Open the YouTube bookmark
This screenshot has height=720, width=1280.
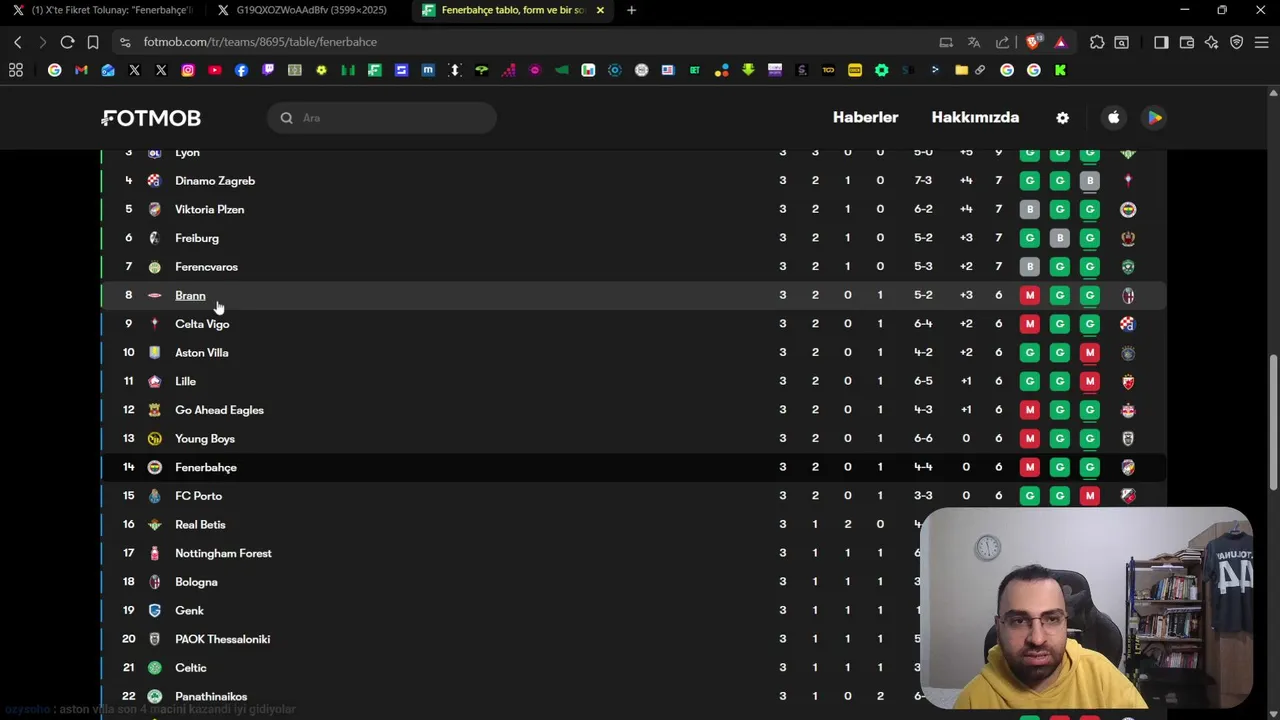(x=215, y=70)
